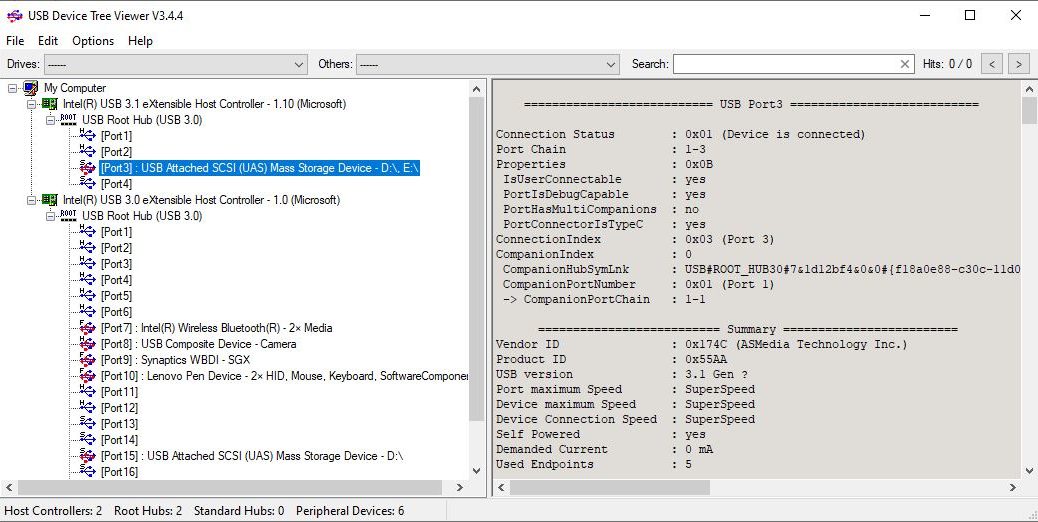This screenshot has width=1038, height=522.
Task: Maximize the USB Device Tree Viewer window
Action: (970, 15)
